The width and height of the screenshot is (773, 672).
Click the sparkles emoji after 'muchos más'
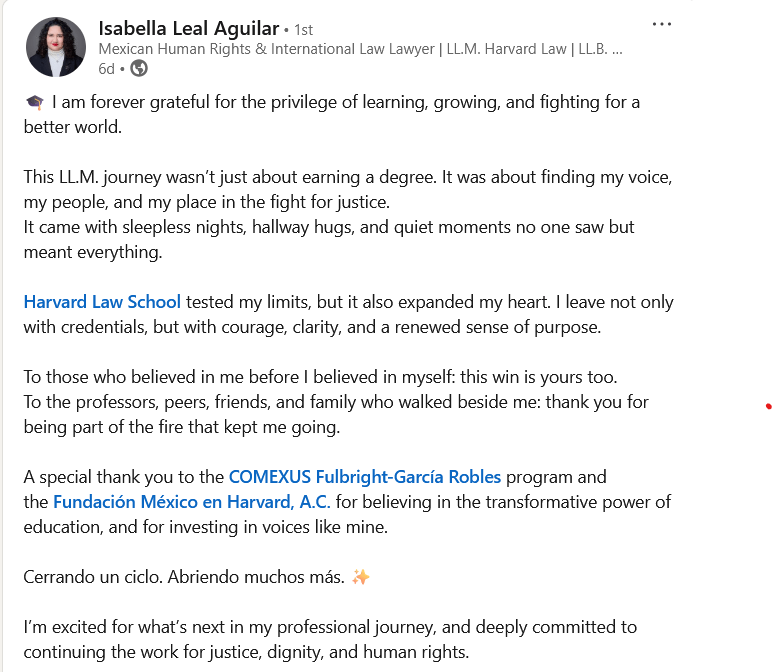[361, 578]
